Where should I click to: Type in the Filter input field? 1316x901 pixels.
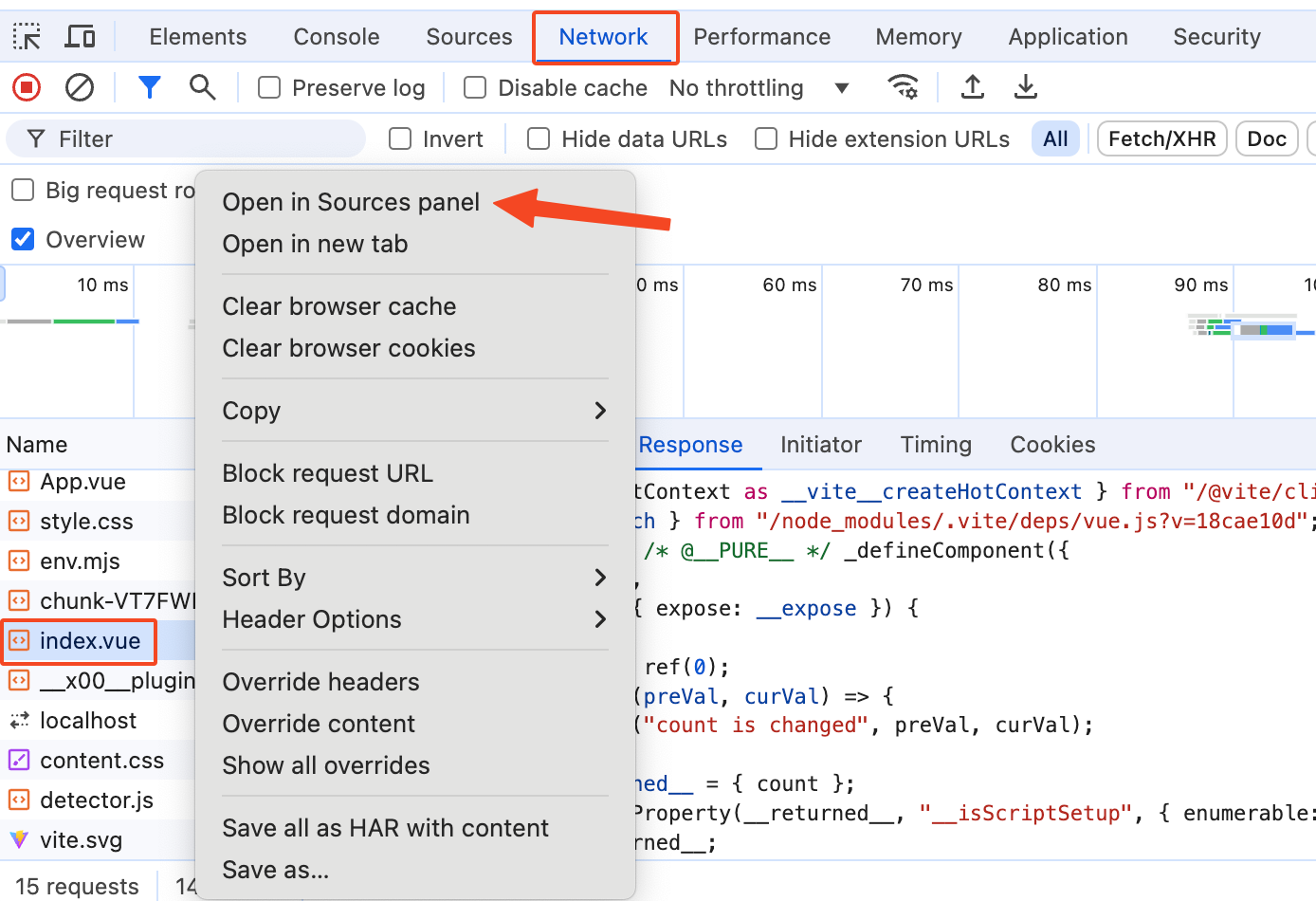[199, 139]
